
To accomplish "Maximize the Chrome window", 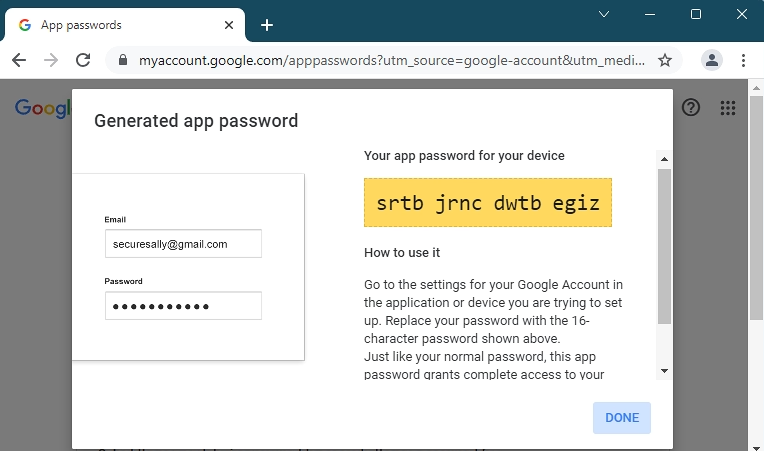I will point(696,14).
